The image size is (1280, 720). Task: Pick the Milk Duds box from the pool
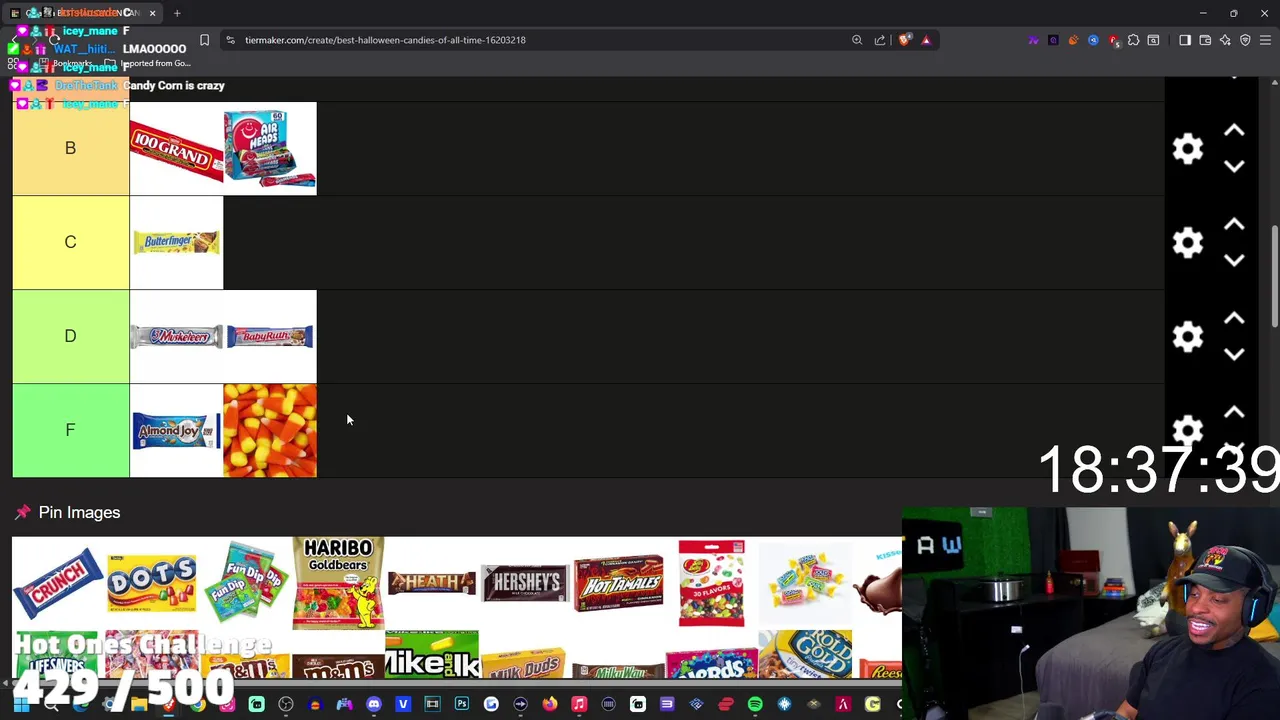coord(525,662)
